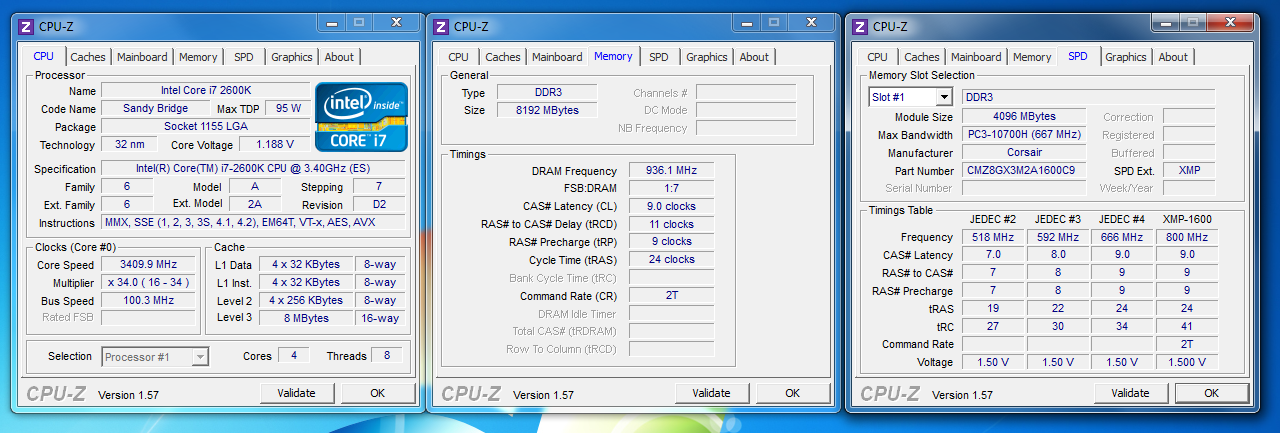Click the JEDEC #2 Frequency value 518 MHz
Screen dimensions: 1280x433
tap(993, 238)
